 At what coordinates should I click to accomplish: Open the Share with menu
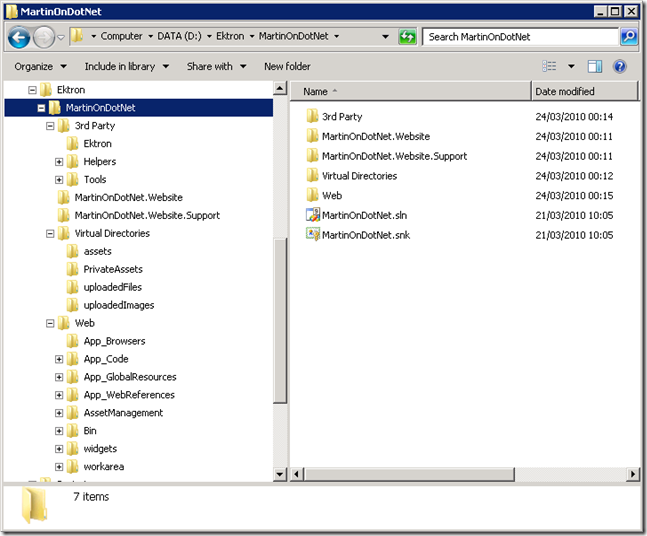[217, 66]
